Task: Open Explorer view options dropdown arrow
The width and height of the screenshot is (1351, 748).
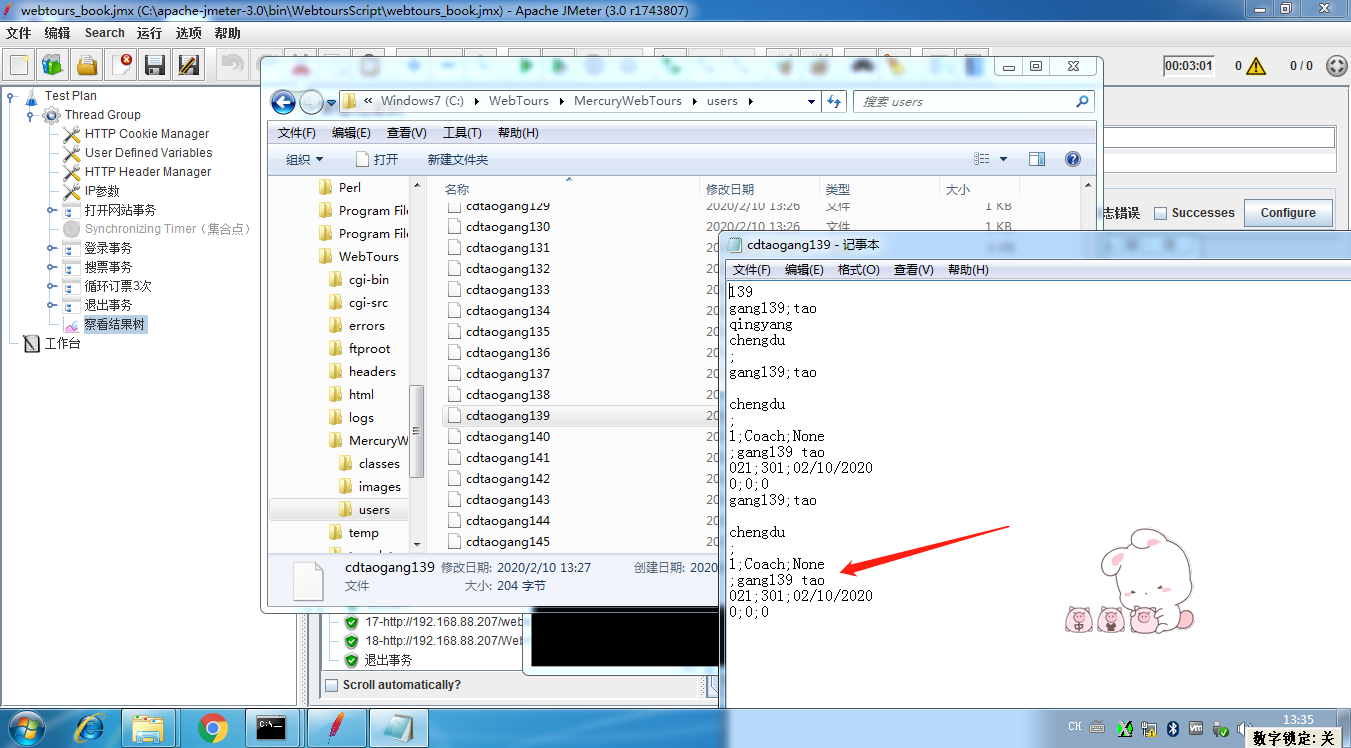Action: coord(1003,159)
